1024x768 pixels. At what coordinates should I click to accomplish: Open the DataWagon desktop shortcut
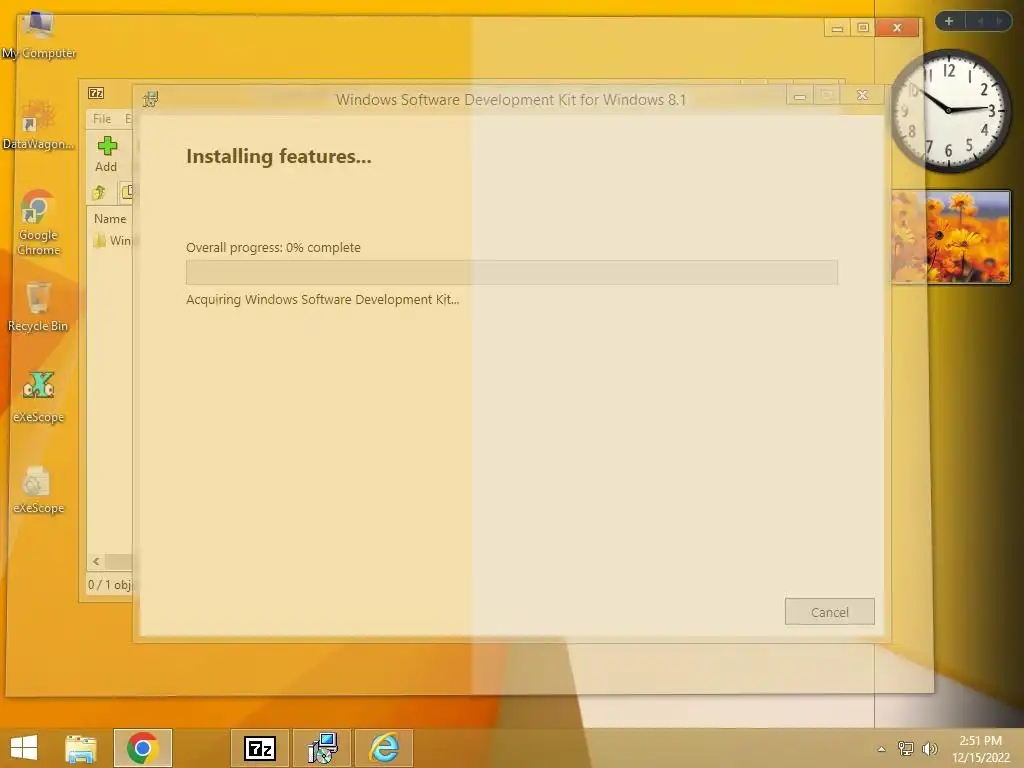[x=38, y=125]
